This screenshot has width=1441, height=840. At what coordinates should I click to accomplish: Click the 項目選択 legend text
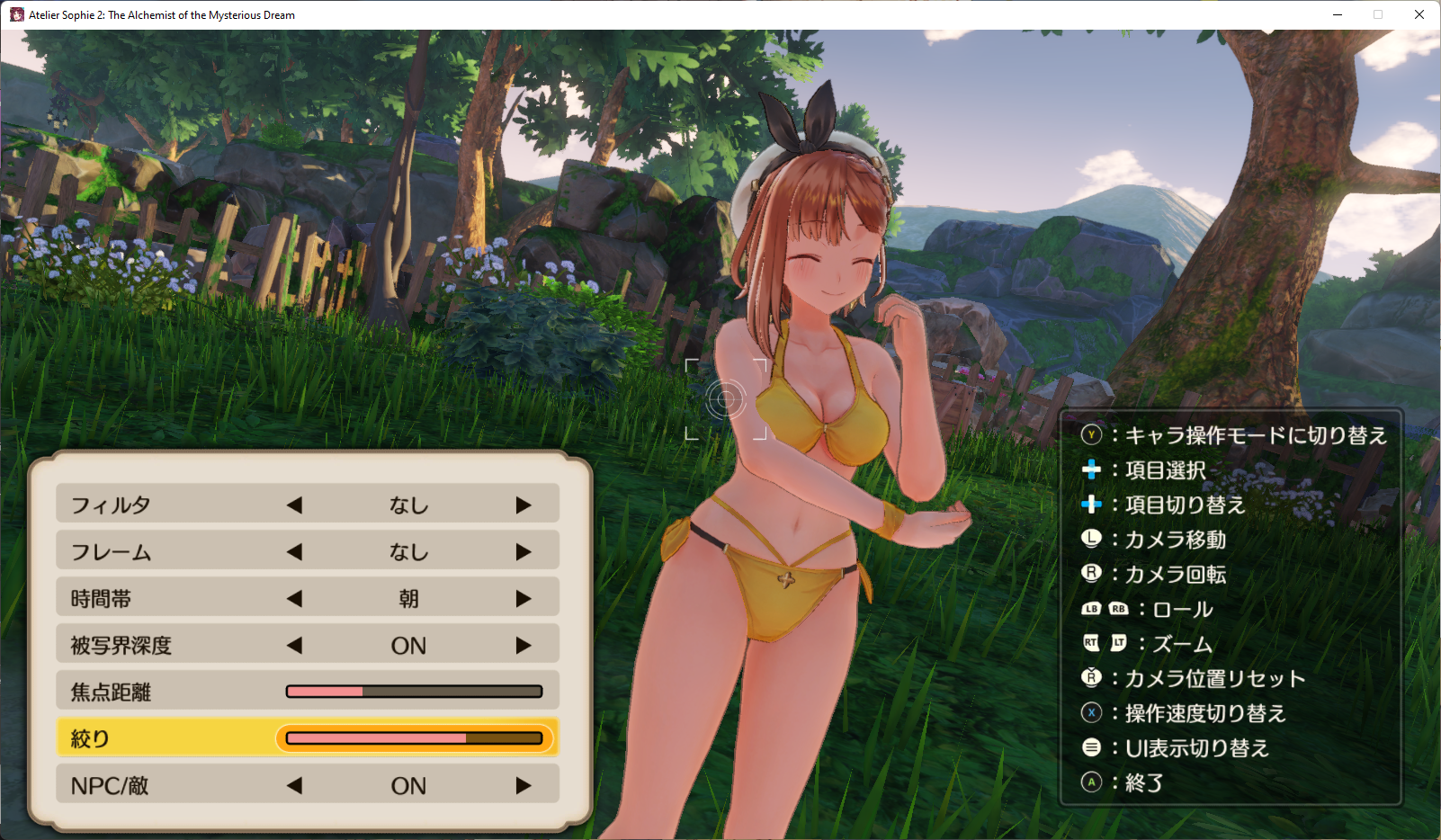(1166, 470)
